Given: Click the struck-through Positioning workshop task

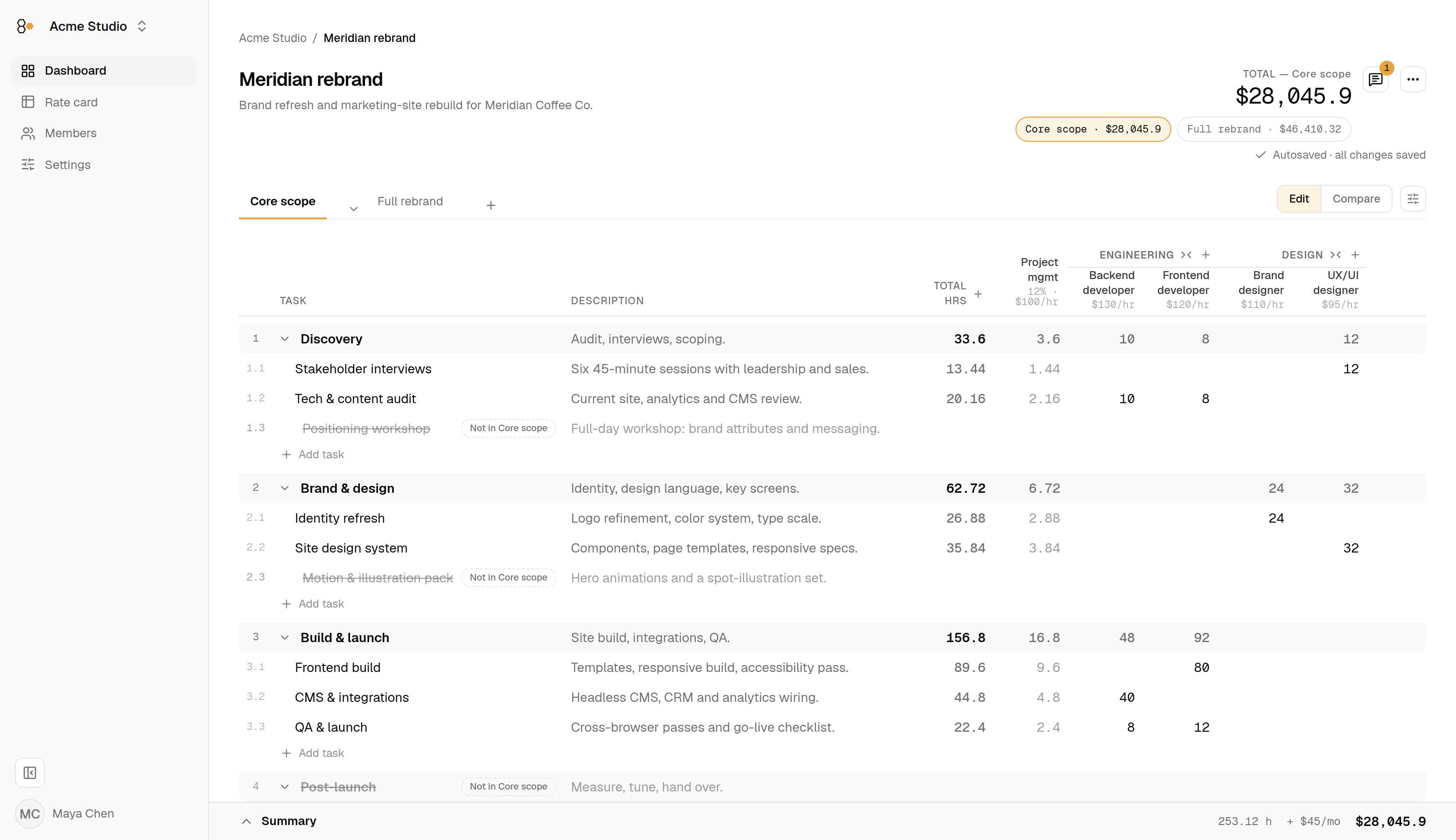Looking at the screenshot, I should tap(366, 429).
